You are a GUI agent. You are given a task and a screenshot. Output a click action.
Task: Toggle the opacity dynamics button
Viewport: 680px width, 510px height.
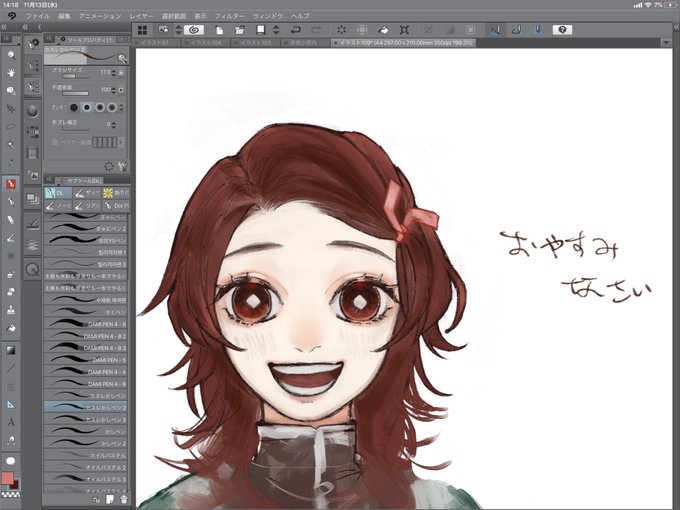click(x=121, y=90)
